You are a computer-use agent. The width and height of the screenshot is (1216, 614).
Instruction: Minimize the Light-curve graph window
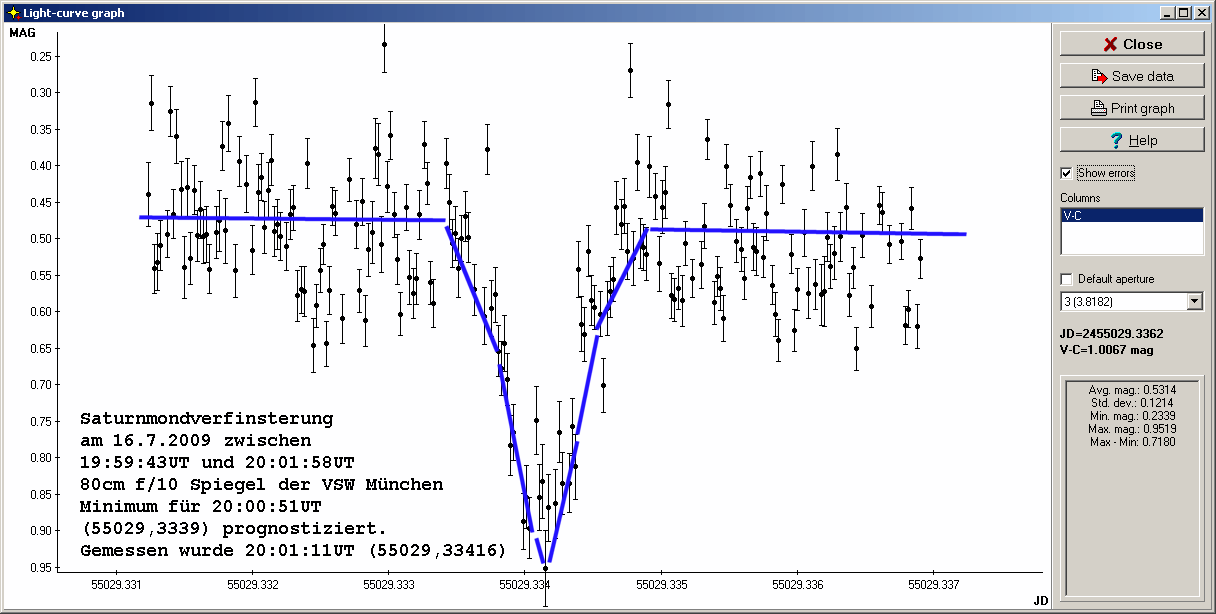[x=1167, y=12]
